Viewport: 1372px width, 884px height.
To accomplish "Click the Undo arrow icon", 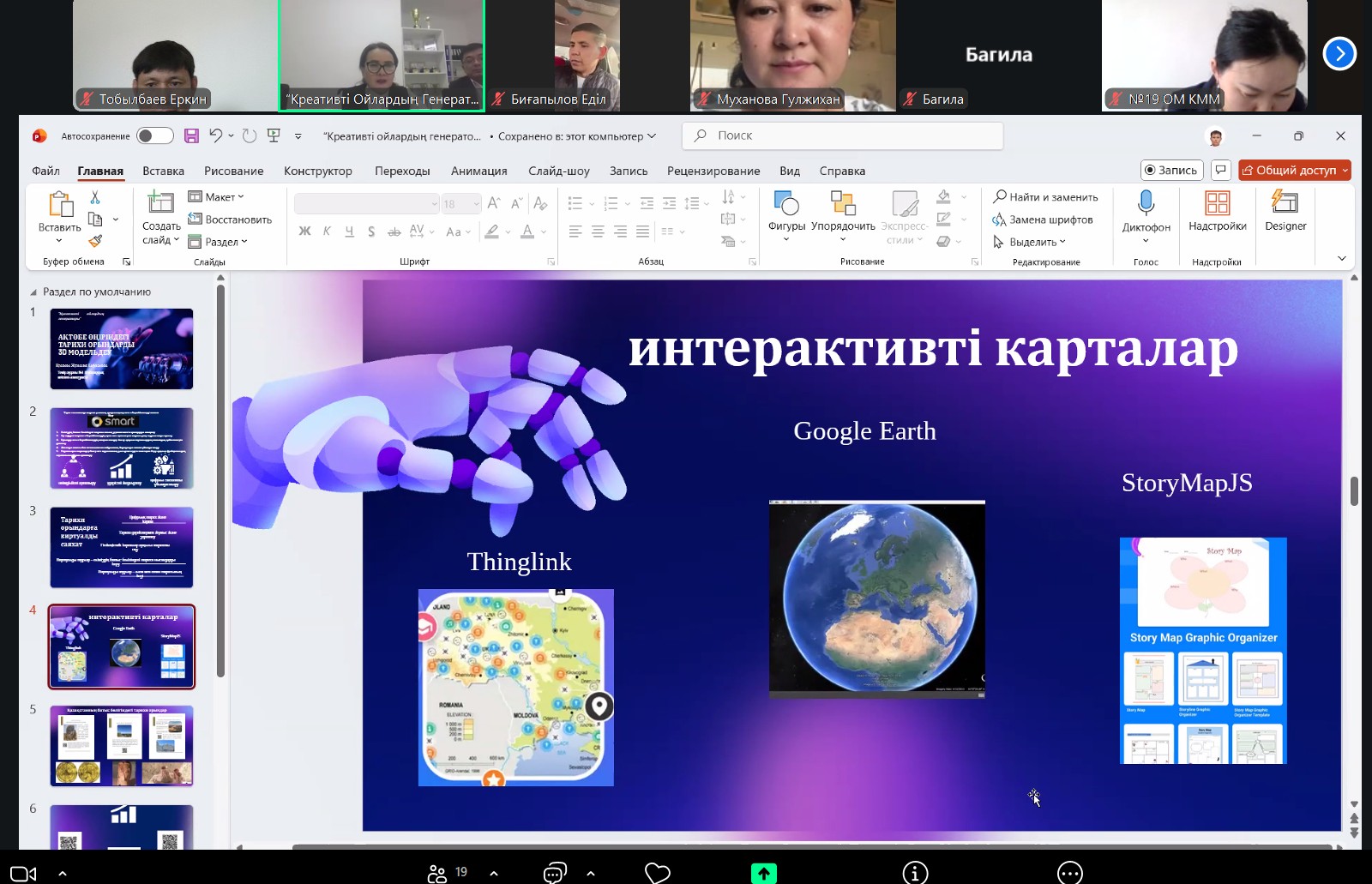I will [x=215, y=135].
